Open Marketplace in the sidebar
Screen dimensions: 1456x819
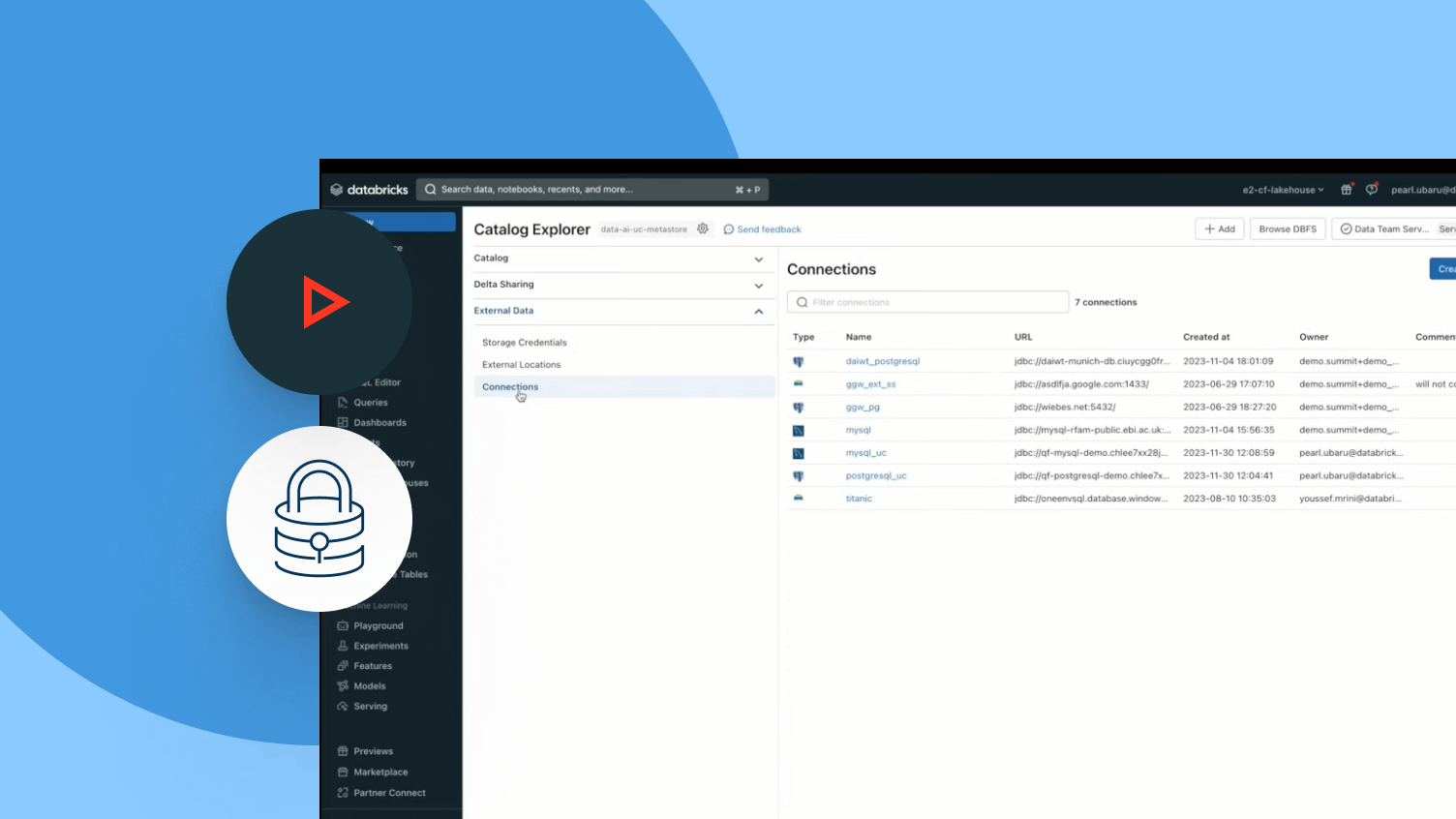[x=380, y=773]
